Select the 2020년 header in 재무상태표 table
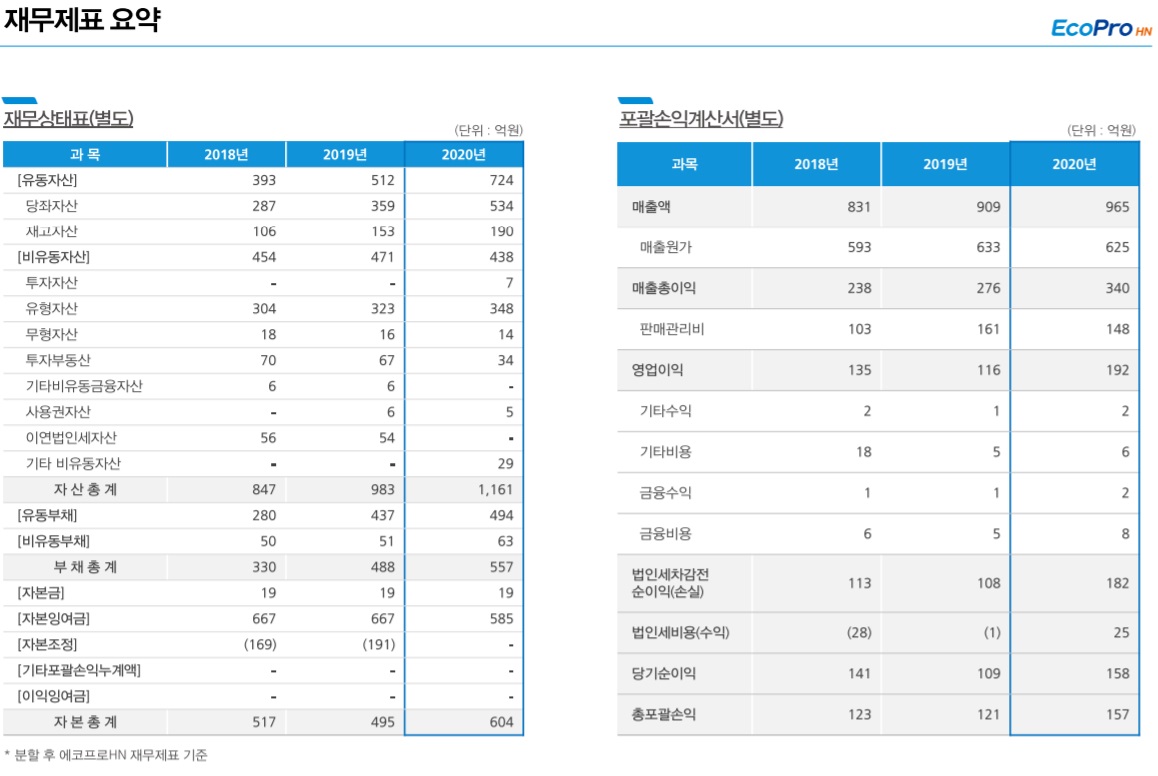 click(x=464, y=154)
